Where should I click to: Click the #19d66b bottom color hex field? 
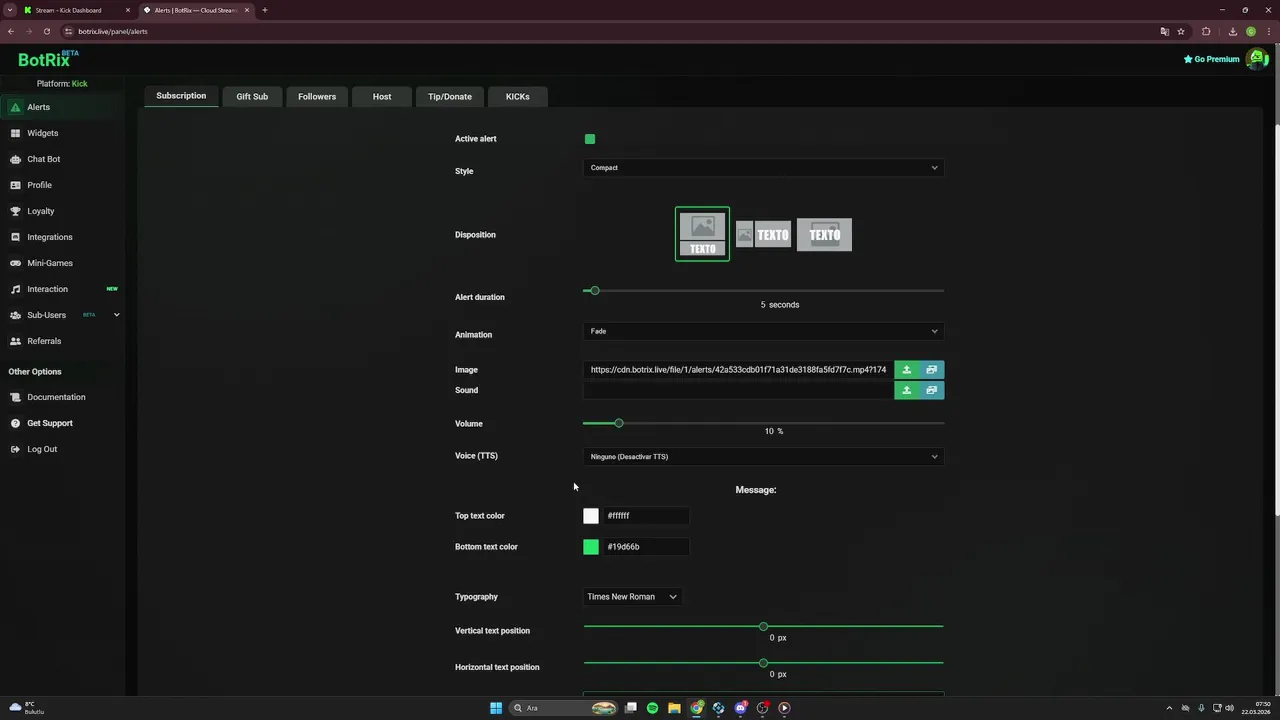click(x=646, y=547)
